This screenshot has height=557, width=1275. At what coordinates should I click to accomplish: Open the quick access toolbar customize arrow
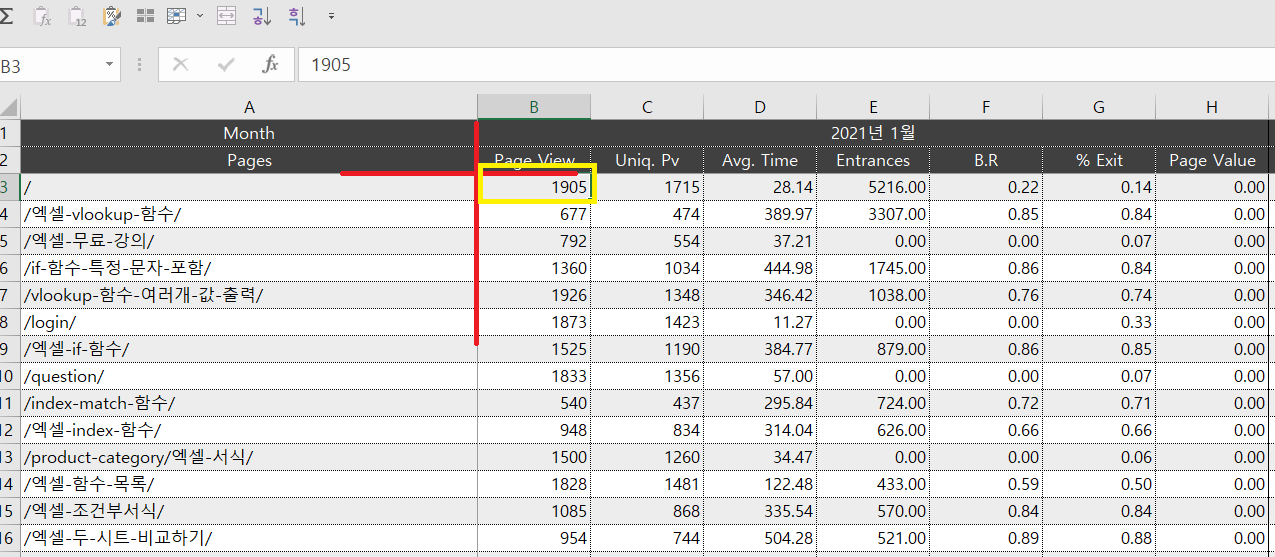pos(331,16)
